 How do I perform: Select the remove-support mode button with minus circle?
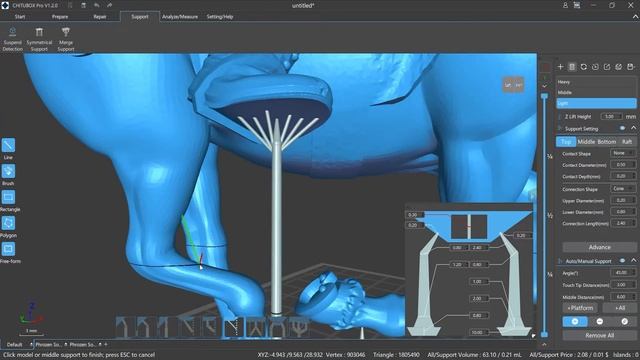[x=600, y=322]
